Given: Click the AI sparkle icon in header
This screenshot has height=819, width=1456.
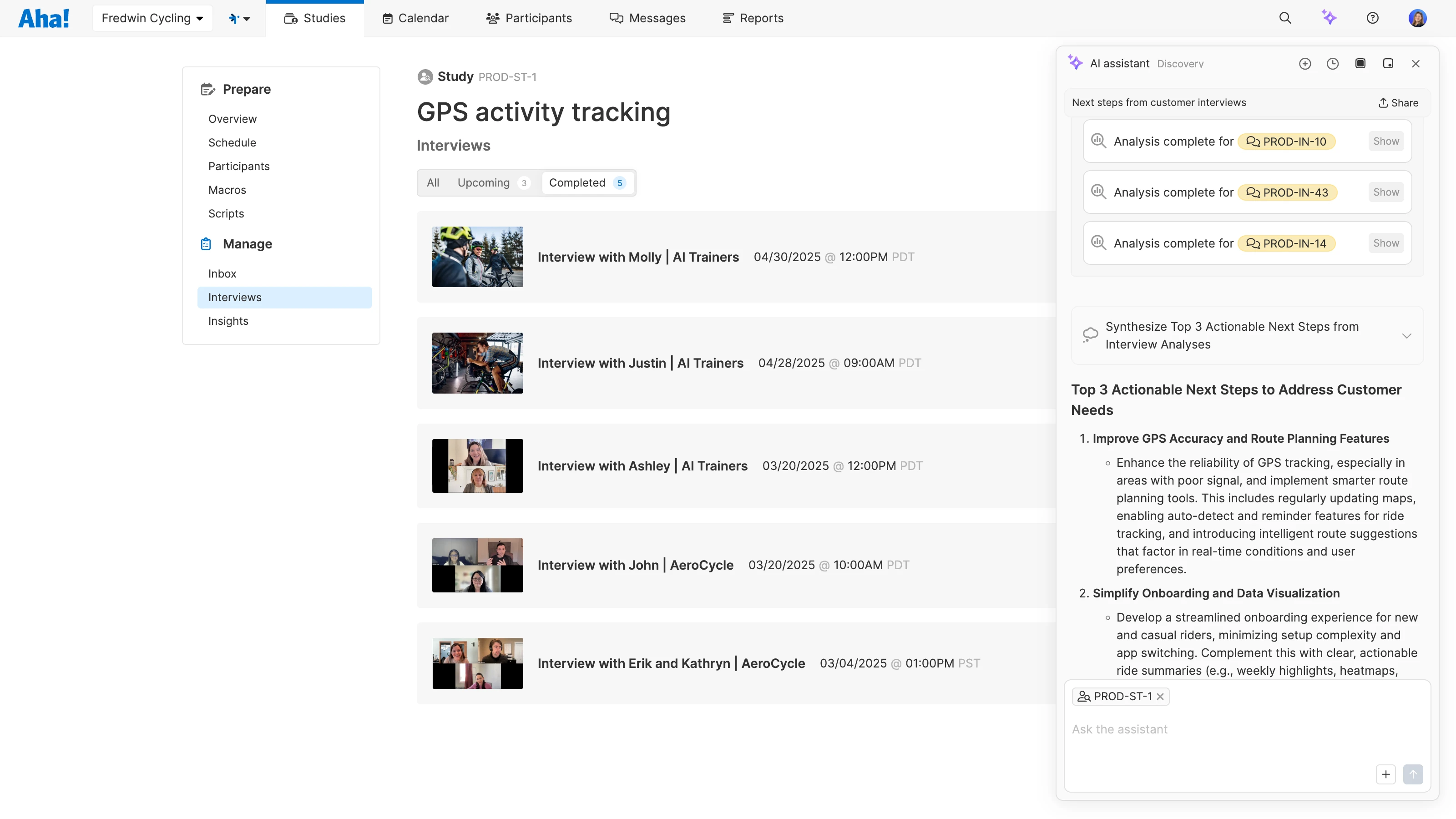Looking at the screenshot, I should 1329,18.
